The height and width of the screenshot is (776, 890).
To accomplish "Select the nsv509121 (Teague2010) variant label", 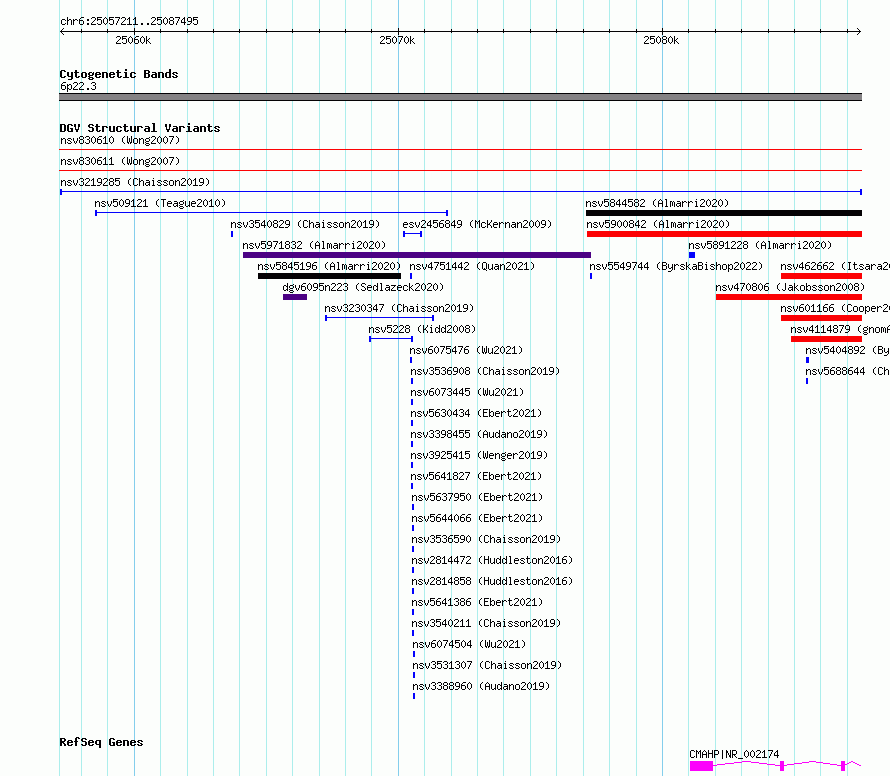I will coord(160,203).
